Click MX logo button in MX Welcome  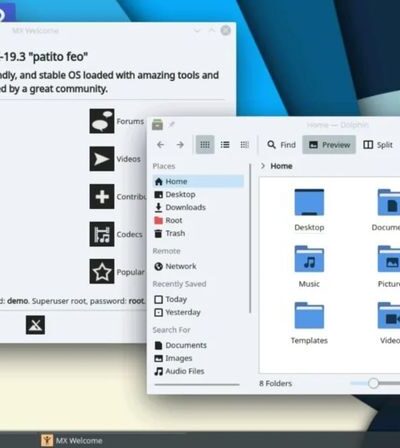[x=35, y=325]
